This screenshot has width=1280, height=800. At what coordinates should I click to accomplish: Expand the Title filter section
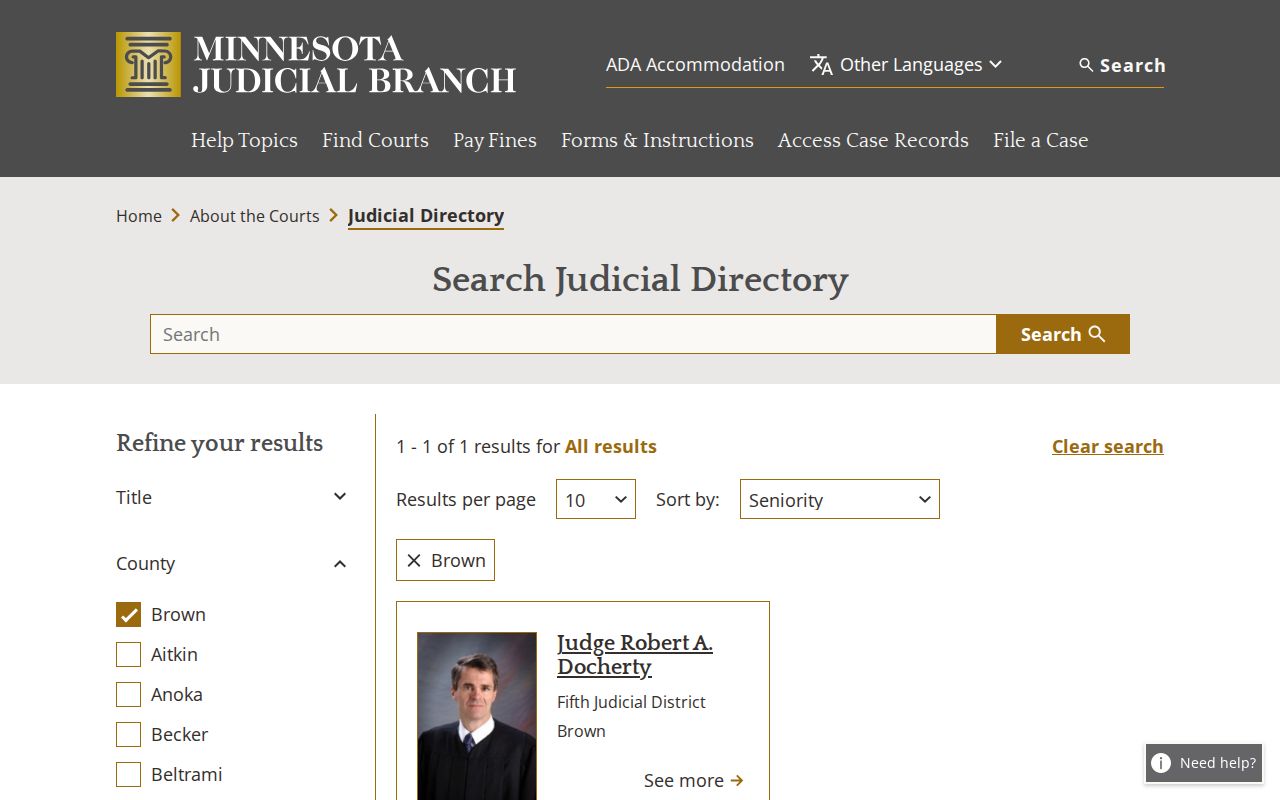232,497
